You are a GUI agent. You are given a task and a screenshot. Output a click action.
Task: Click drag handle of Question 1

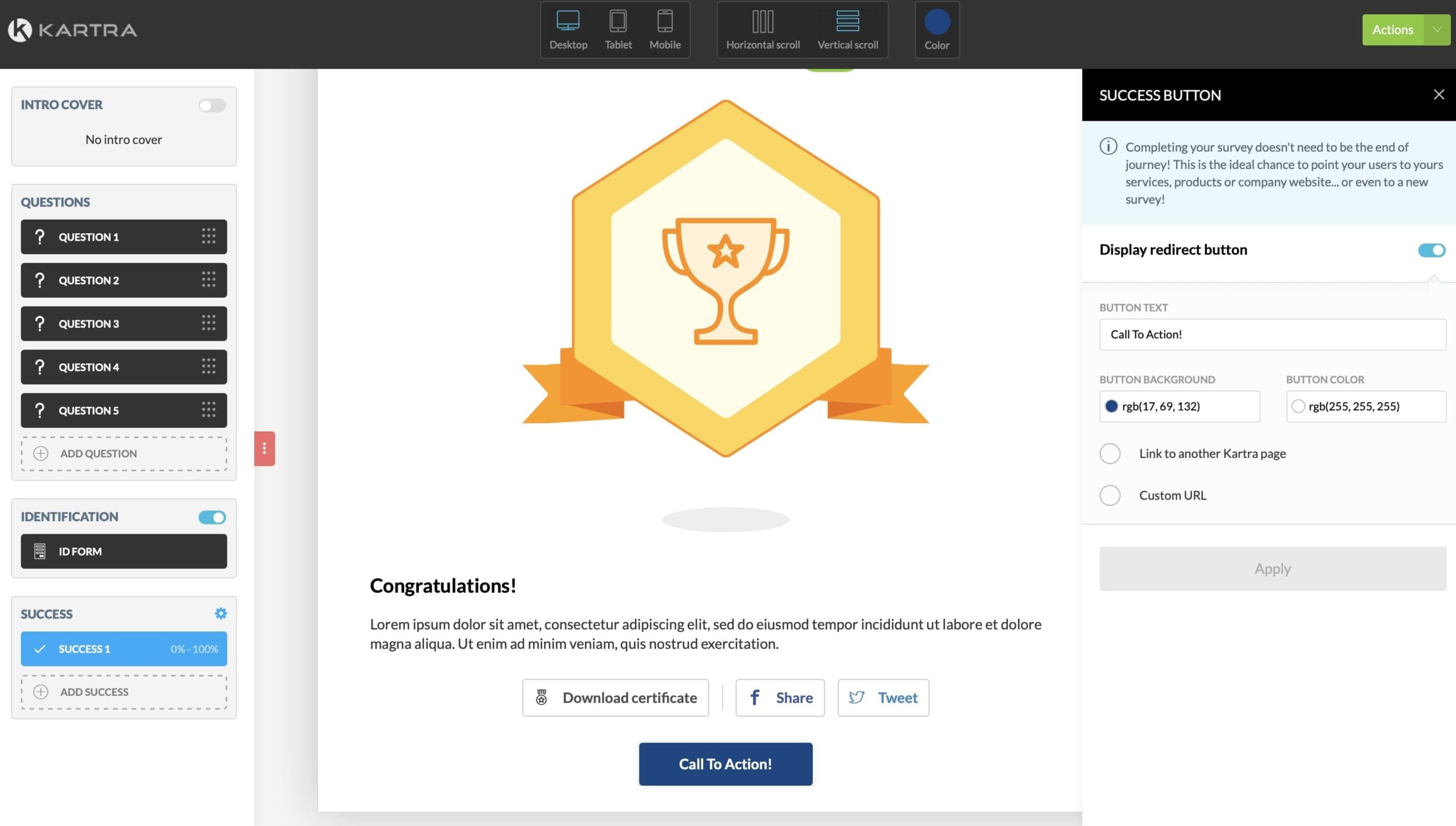click(x=209, y=236)
